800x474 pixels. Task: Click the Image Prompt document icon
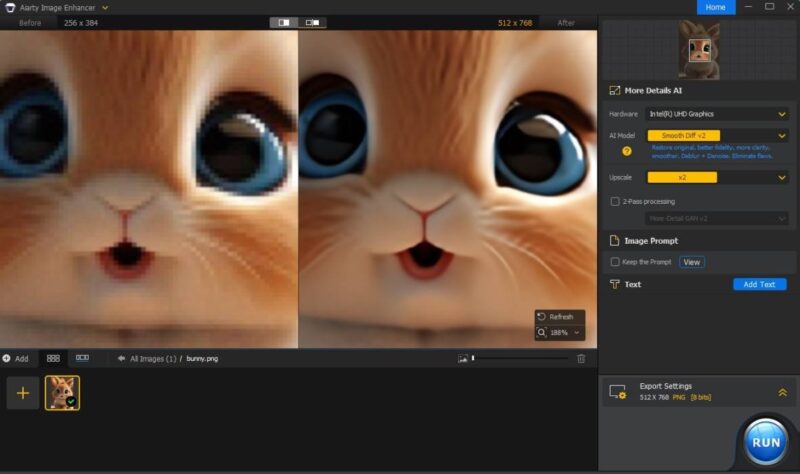[614, 241]
